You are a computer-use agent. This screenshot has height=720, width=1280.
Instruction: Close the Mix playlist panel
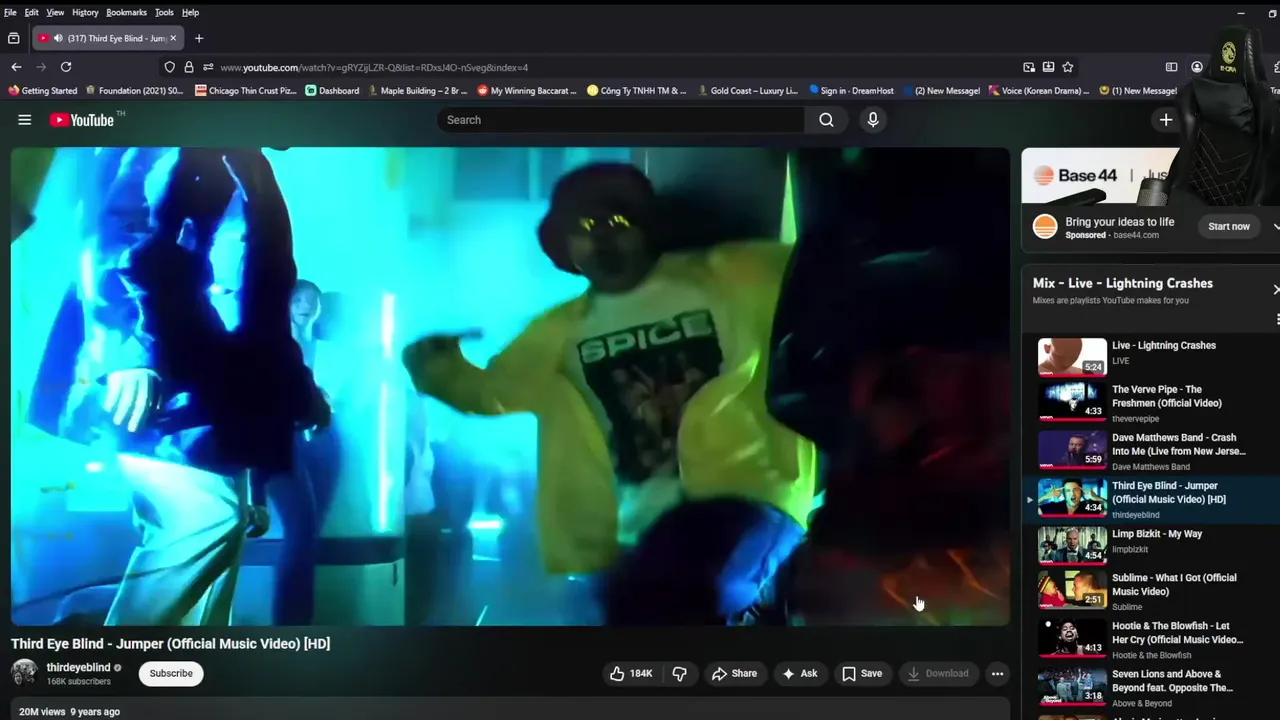[x=1275, y=289]
